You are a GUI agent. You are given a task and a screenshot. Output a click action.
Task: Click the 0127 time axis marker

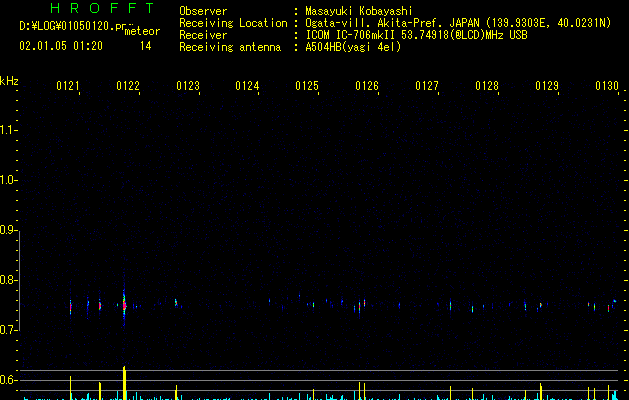click(427, 86)
